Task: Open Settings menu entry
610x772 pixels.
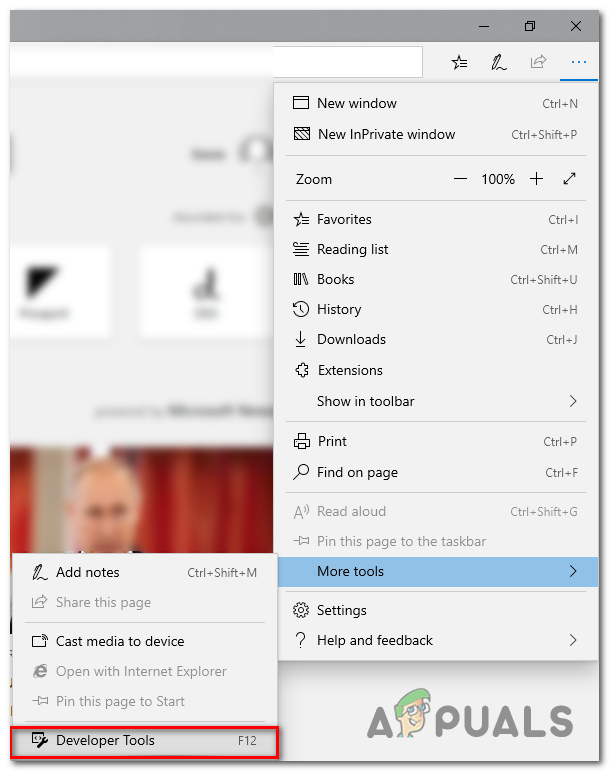Action: coord(436,611)
